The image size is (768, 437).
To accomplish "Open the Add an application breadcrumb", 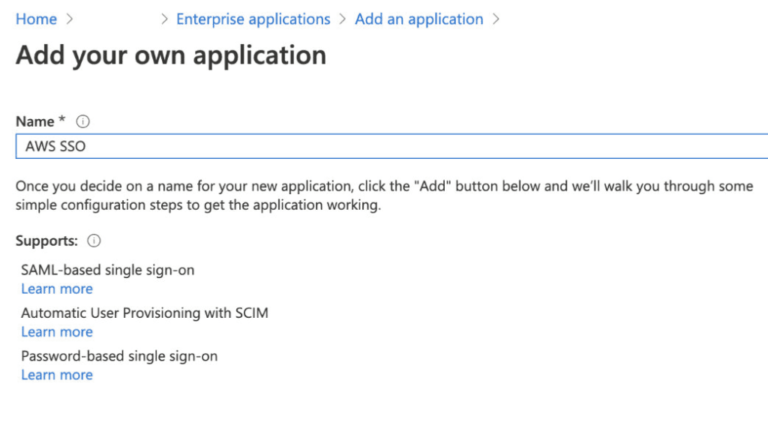I will tap(419, 19).
